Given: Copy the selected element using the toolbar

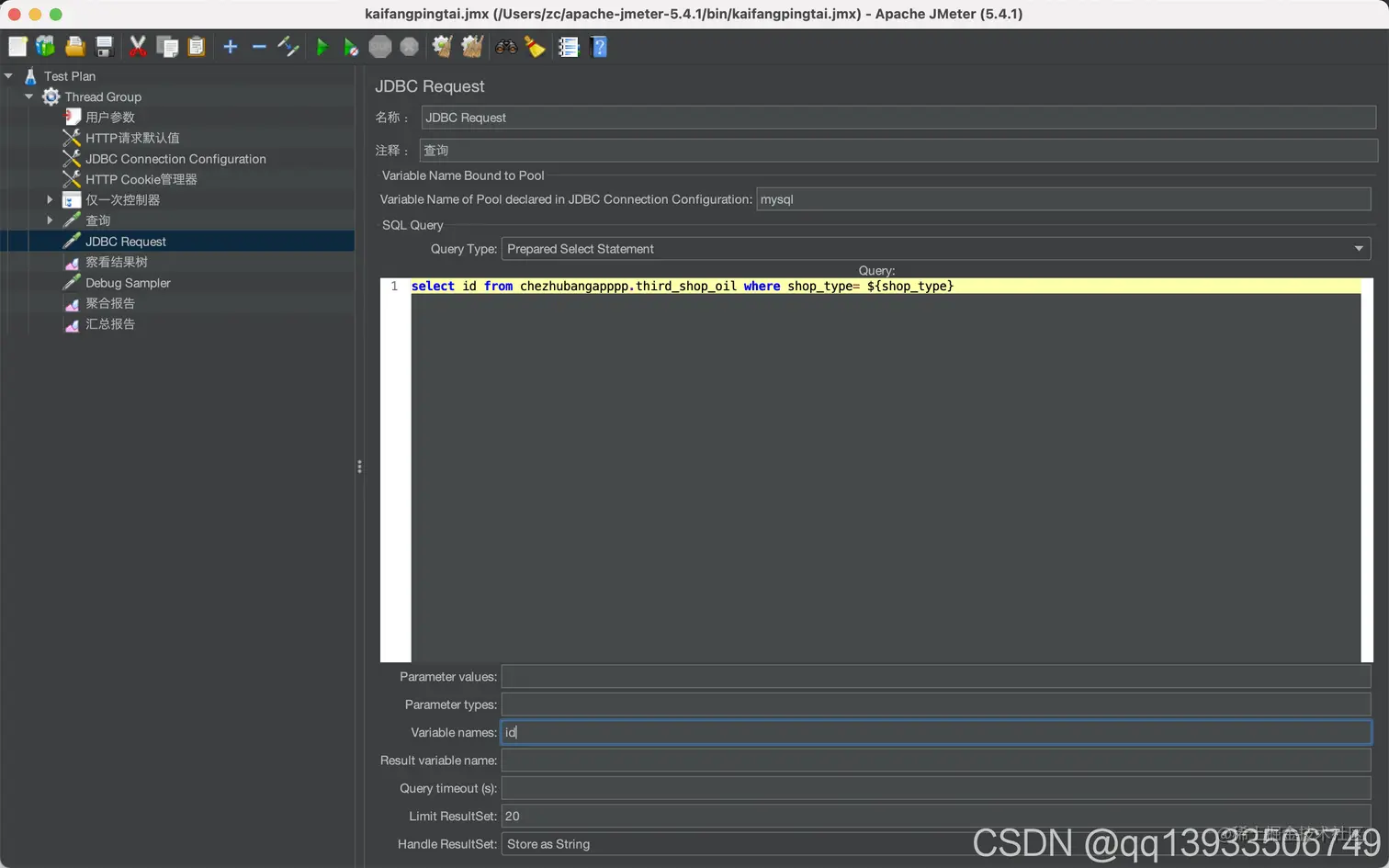Looking at the screenshot, I should 167,47.
